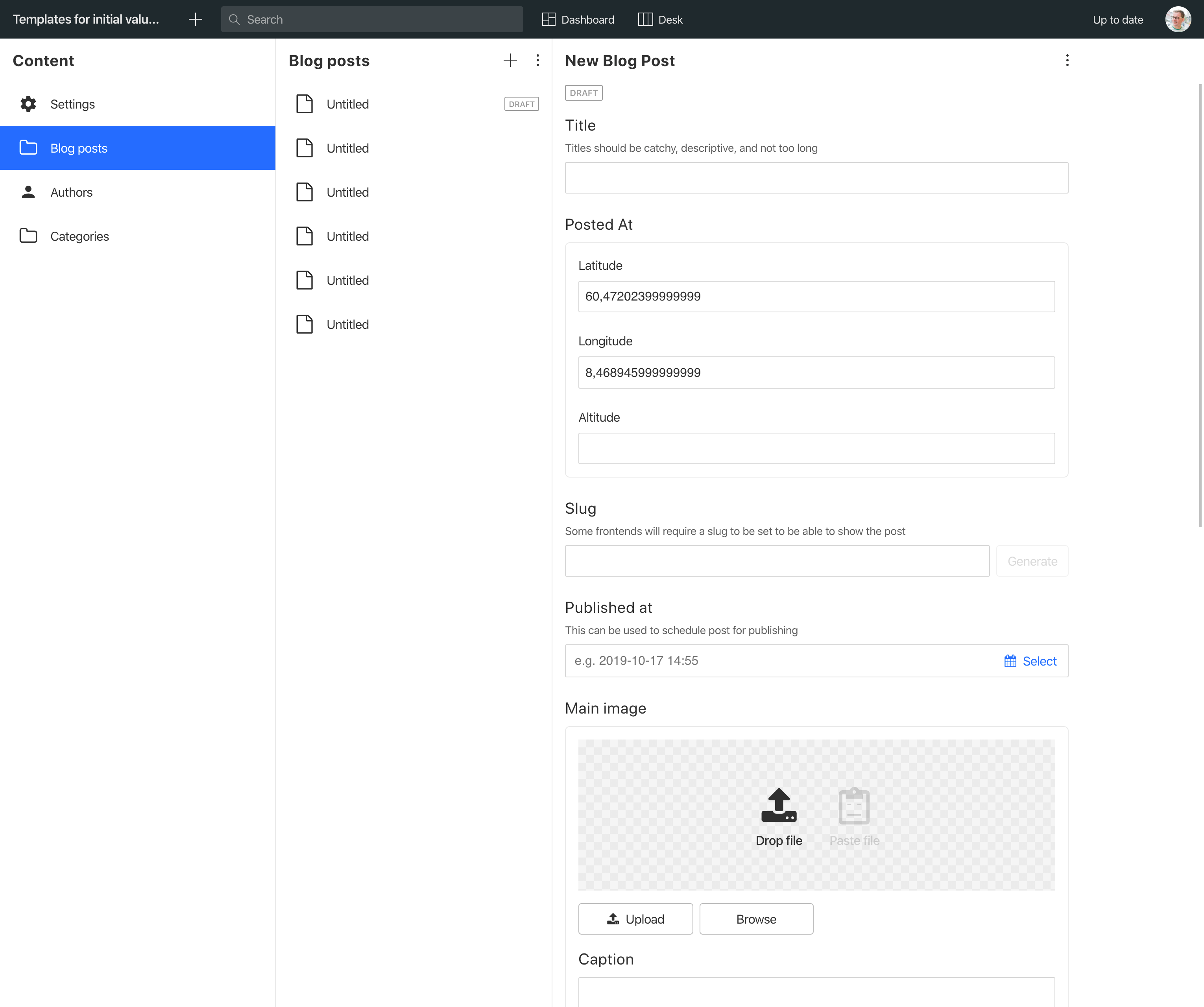Click the Generate slug button
The width and height of the screenshot is (1204, 1007).
[1032, 561]
